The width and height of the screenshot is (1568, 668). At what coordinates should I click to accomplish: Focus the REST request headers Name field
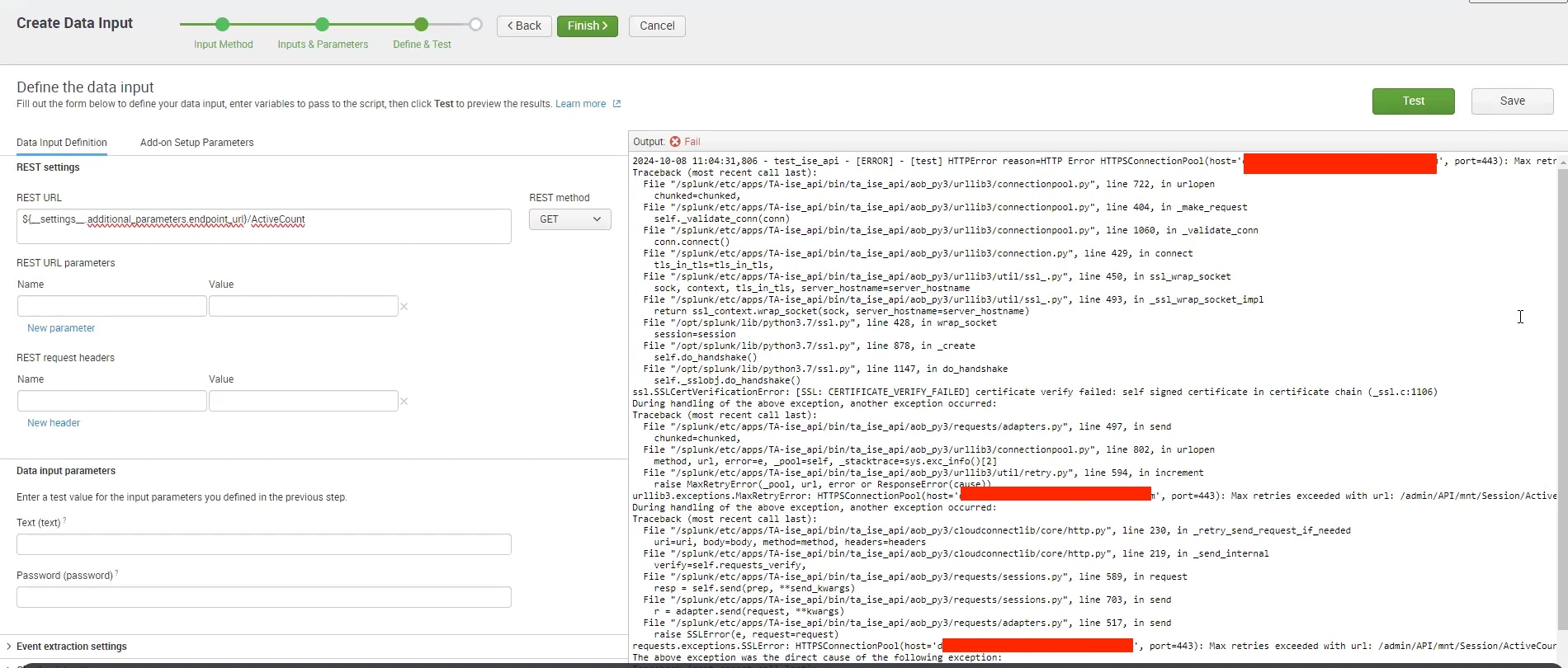(x=111, y=401)
